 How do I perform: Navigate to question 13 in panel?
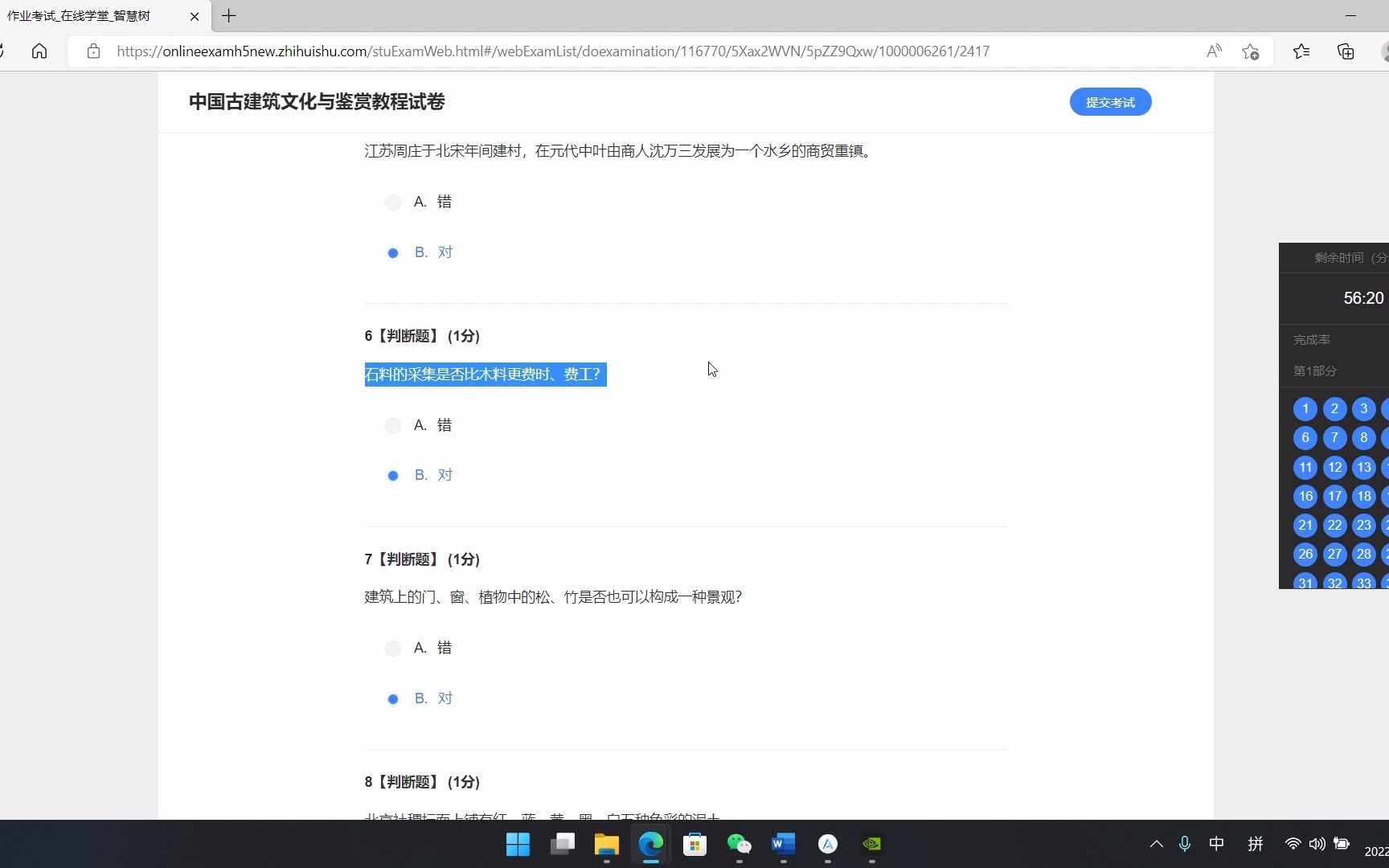1363,468
